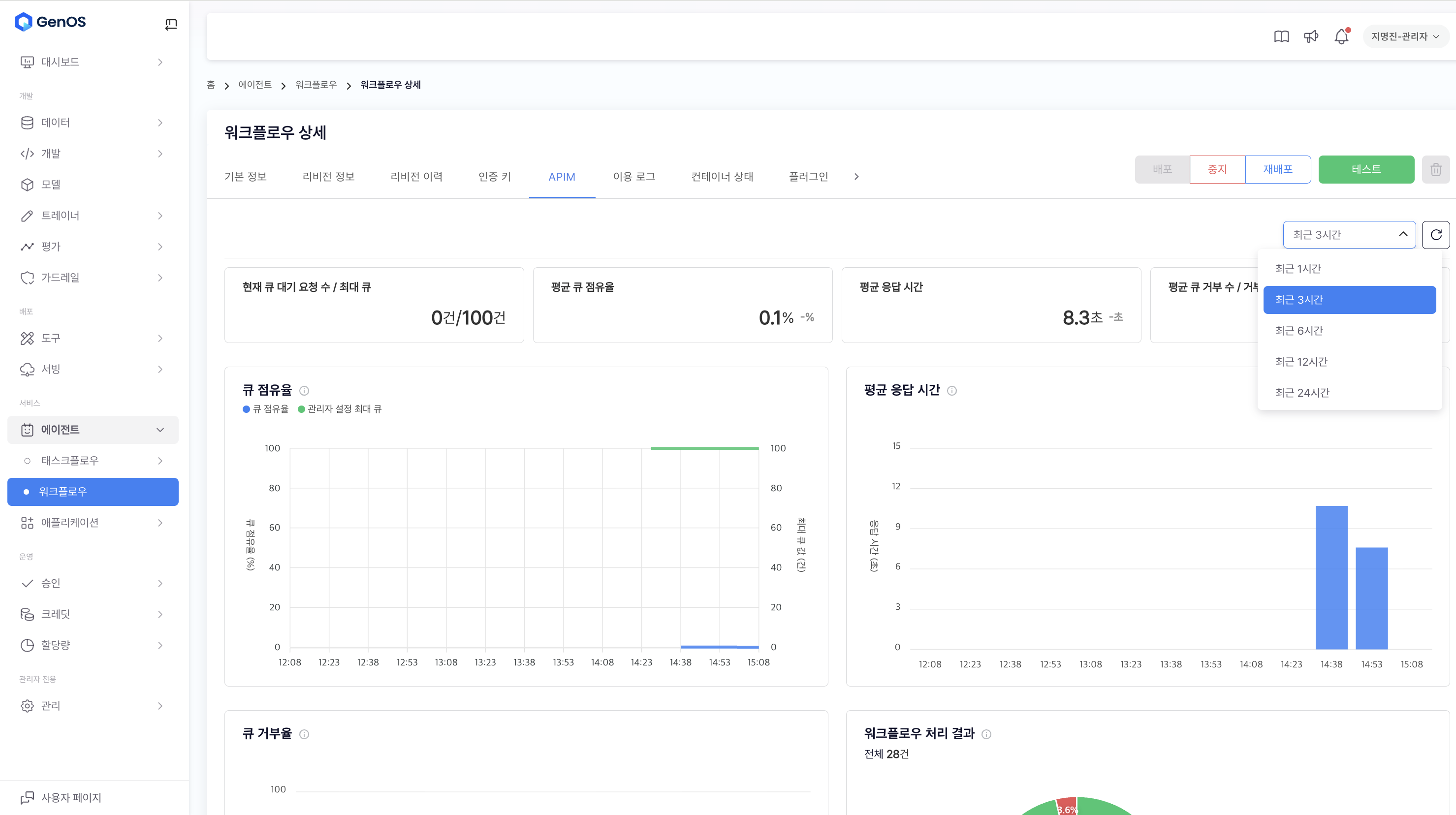Switch to the 컨테이너 상태 tab
Image resolution: width=1456 pixels, height=815 pixels.
pyautogui.click(x=722, y=177)
